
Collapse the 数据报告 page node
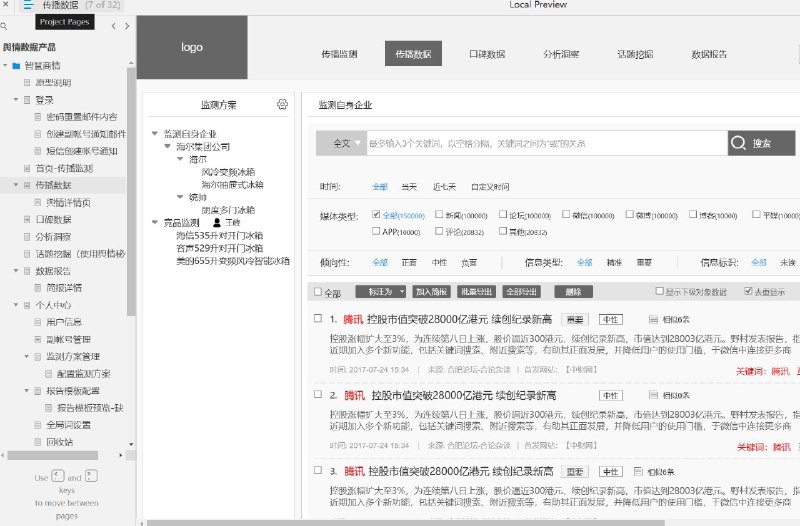tap(16, 271)
